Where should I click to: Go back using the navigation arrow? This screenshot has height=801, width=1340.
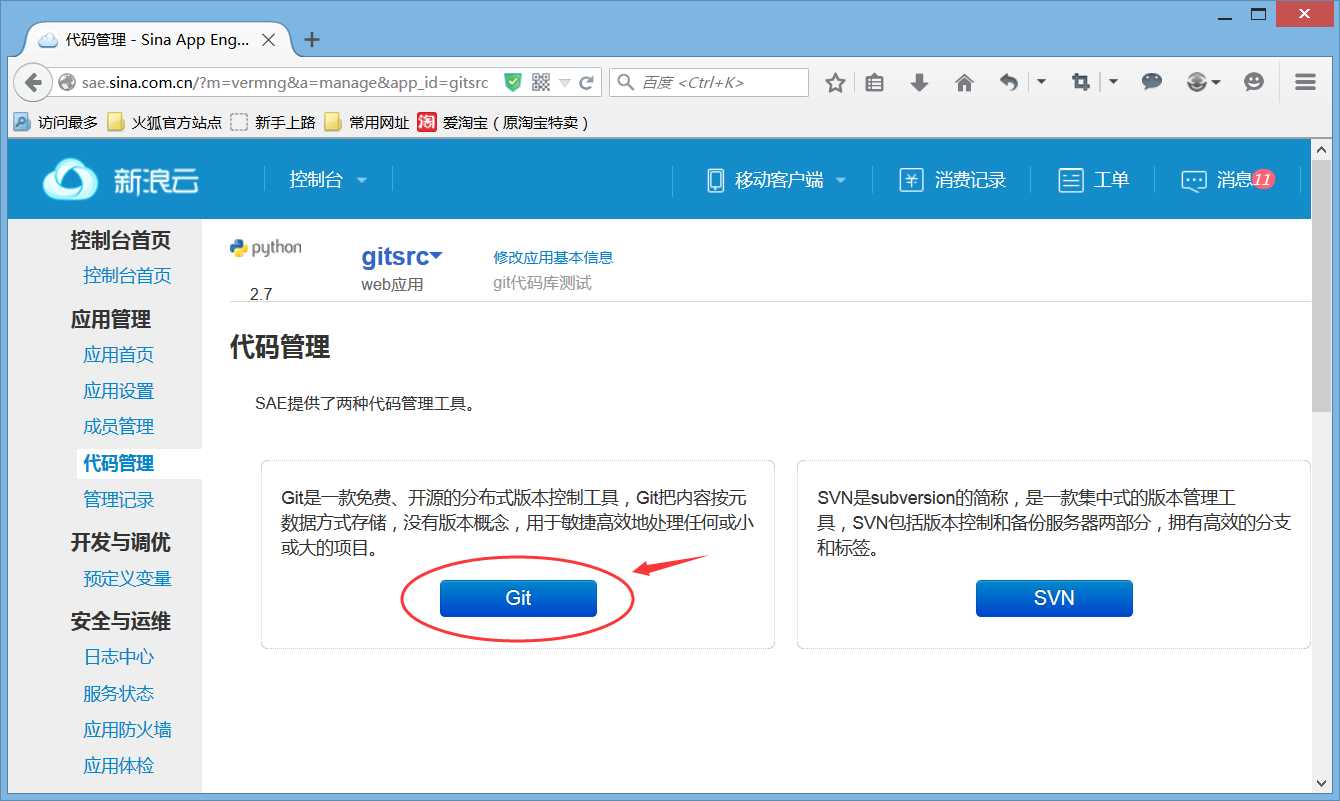click(33, 82)
